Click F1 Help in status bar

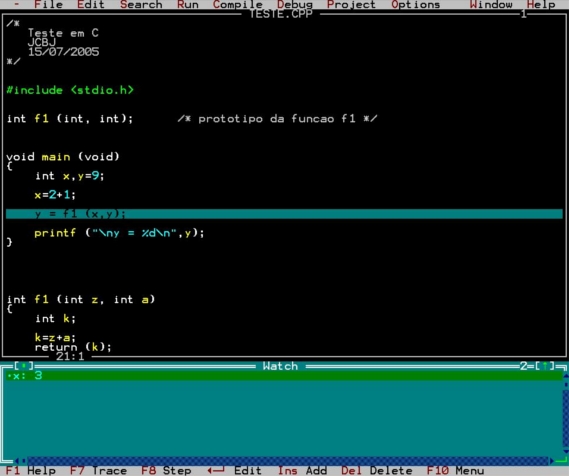(x=31, y=471)
